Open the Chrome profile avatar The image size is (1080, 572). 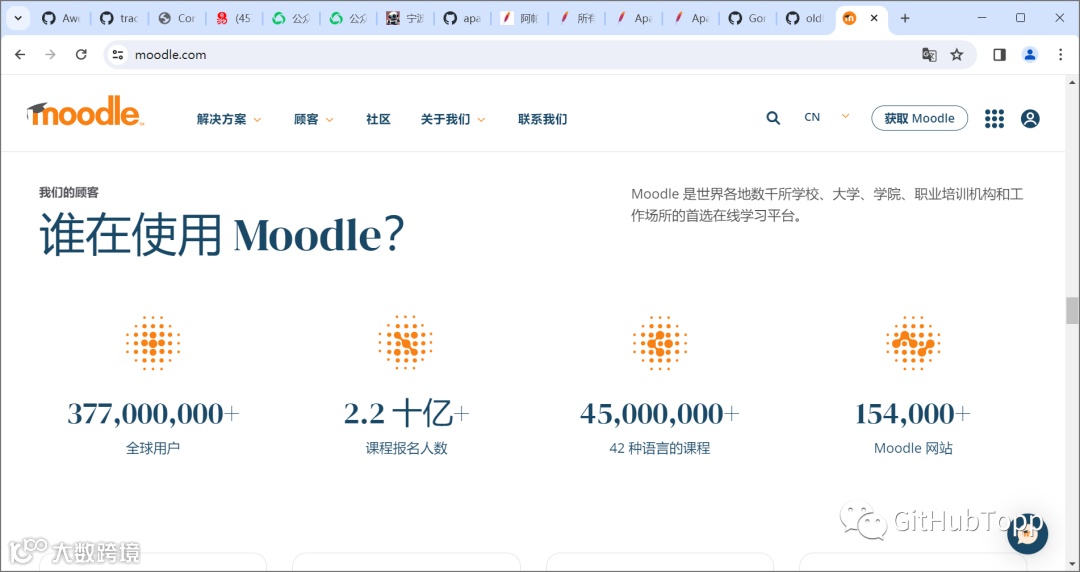(1030, 54)
